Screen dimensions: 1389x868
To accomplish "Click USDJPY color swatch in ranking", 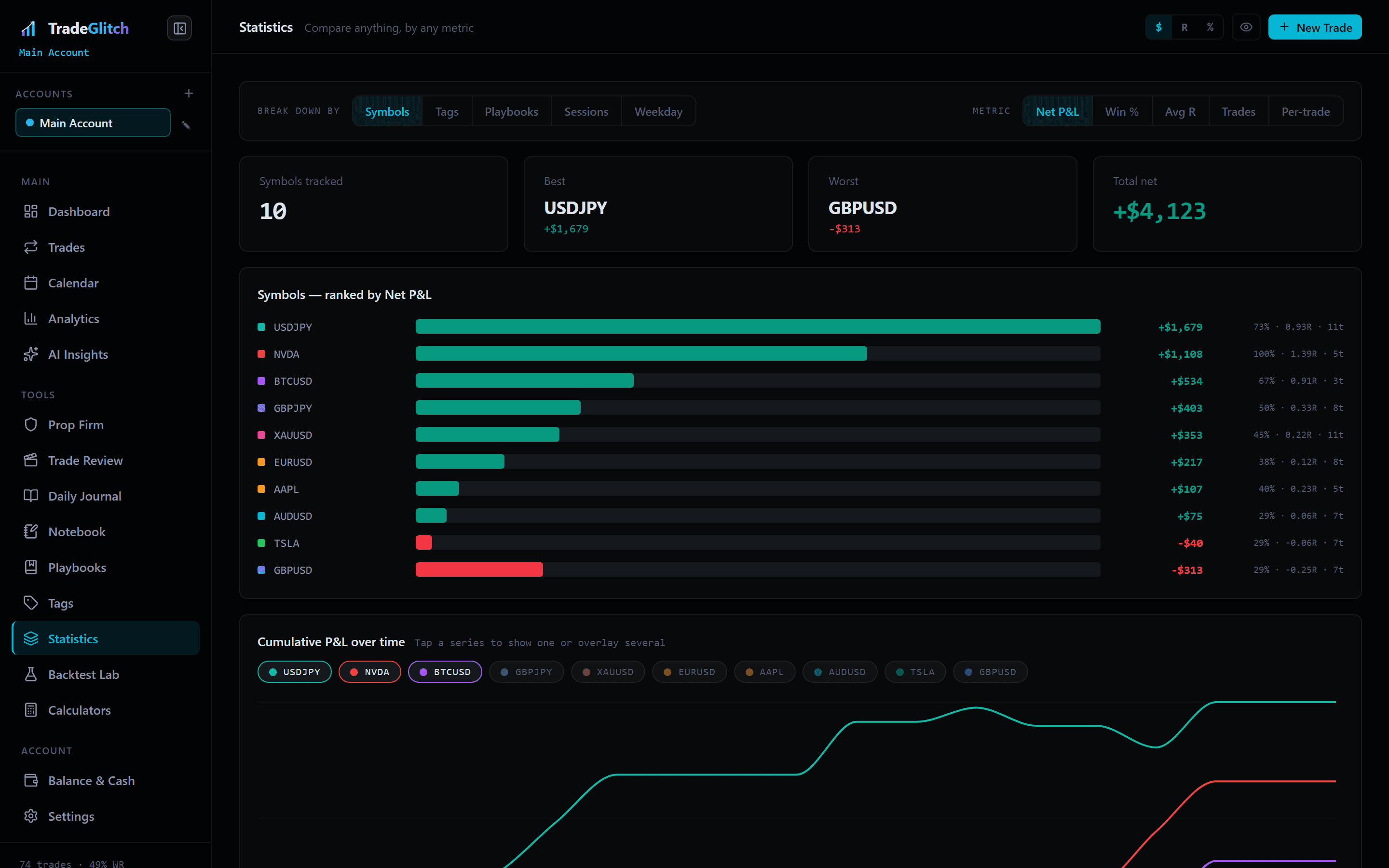I will (261, 326).
